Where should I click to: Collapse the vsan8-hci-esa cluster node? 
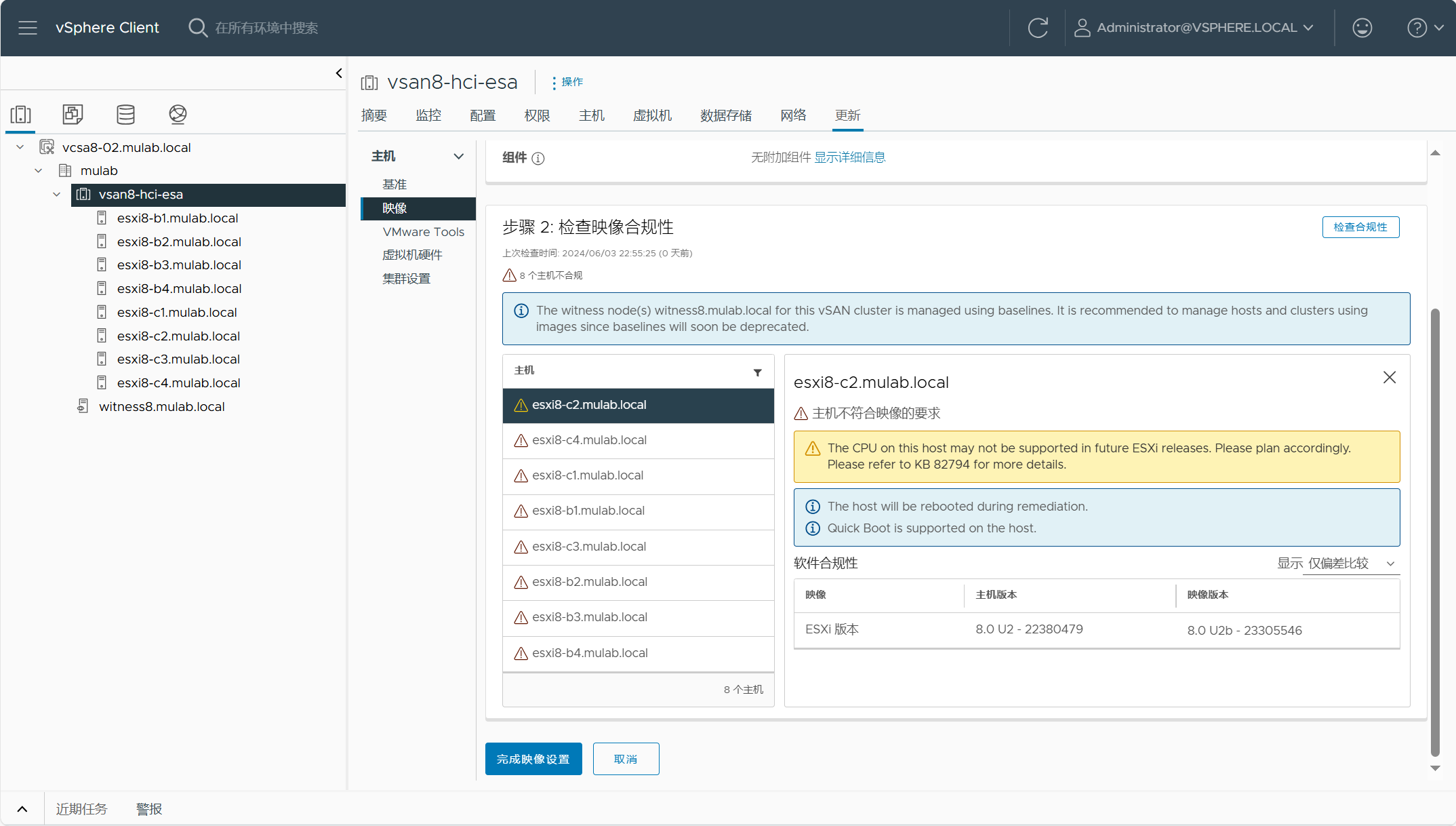tap(57, 195)
